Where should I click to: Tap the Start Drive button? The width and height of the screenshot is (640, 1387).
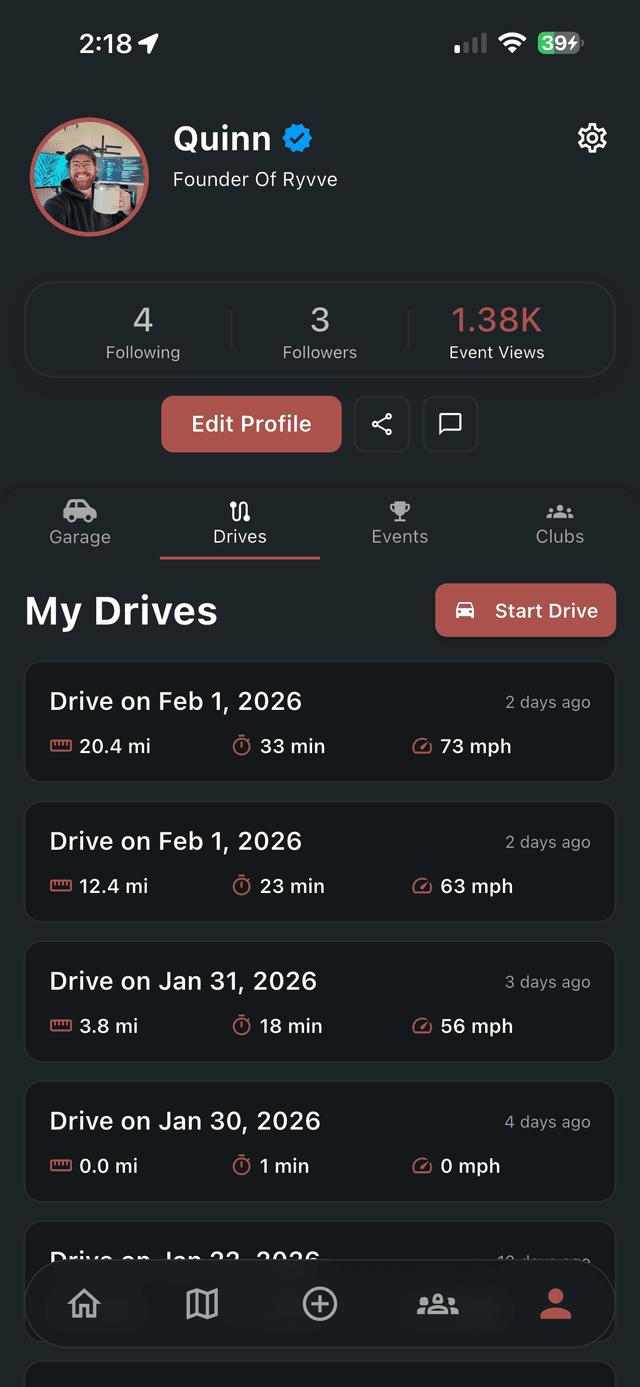click(525, 610)
